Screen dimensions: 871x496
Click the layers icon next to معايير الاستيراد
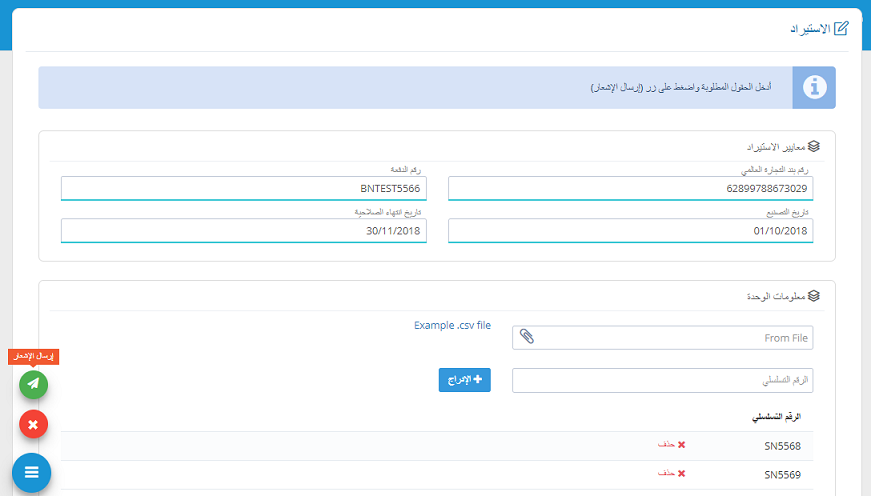[x=814, y=146]
